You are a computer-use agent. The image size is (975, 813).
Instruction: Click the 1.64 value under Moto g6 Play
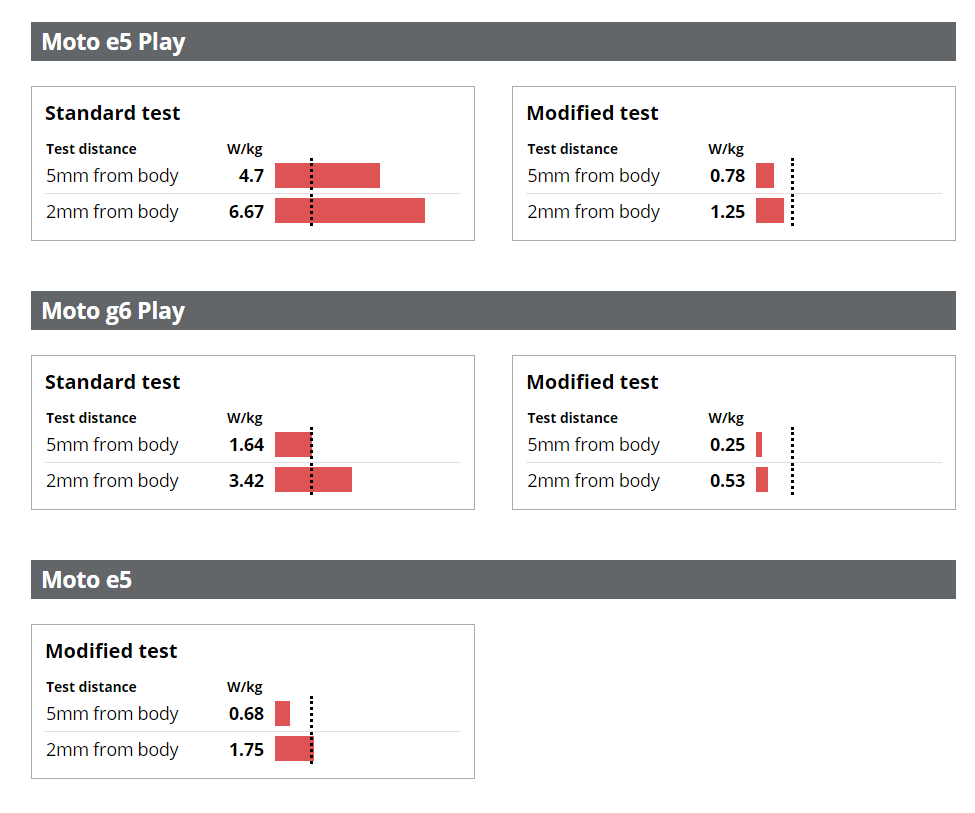click(x=246, y=445)
